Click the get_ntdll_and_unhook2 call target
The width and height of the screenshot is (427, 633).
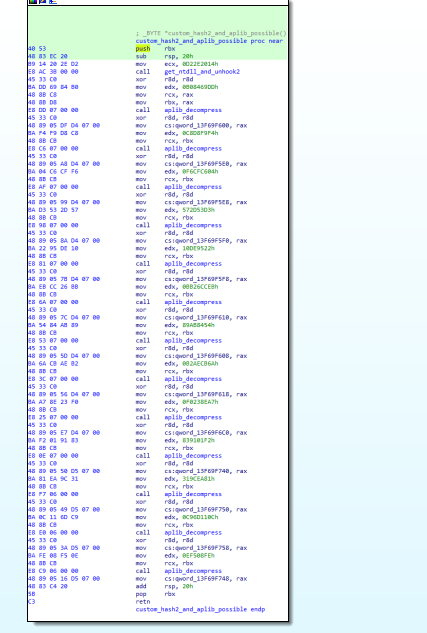coord(202,71)
